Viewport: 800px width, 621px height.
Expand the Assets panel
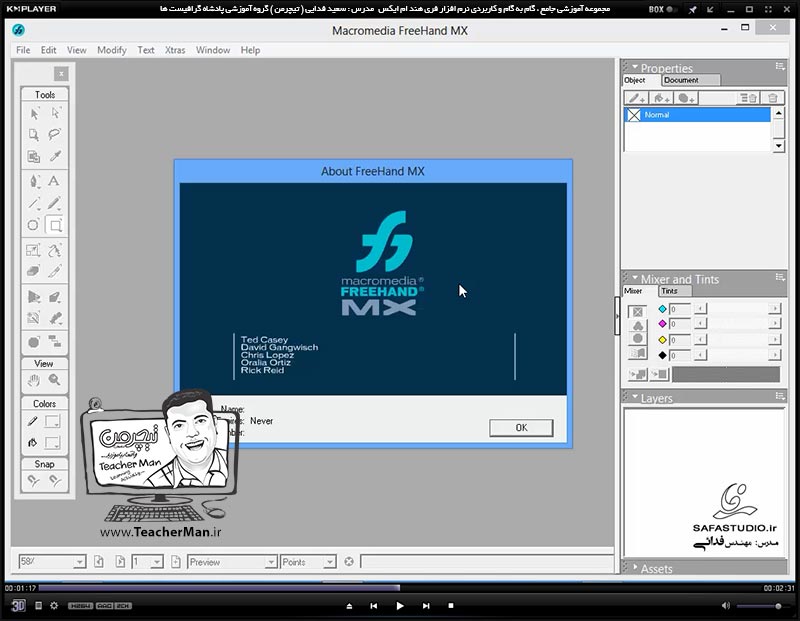point(635,567)
